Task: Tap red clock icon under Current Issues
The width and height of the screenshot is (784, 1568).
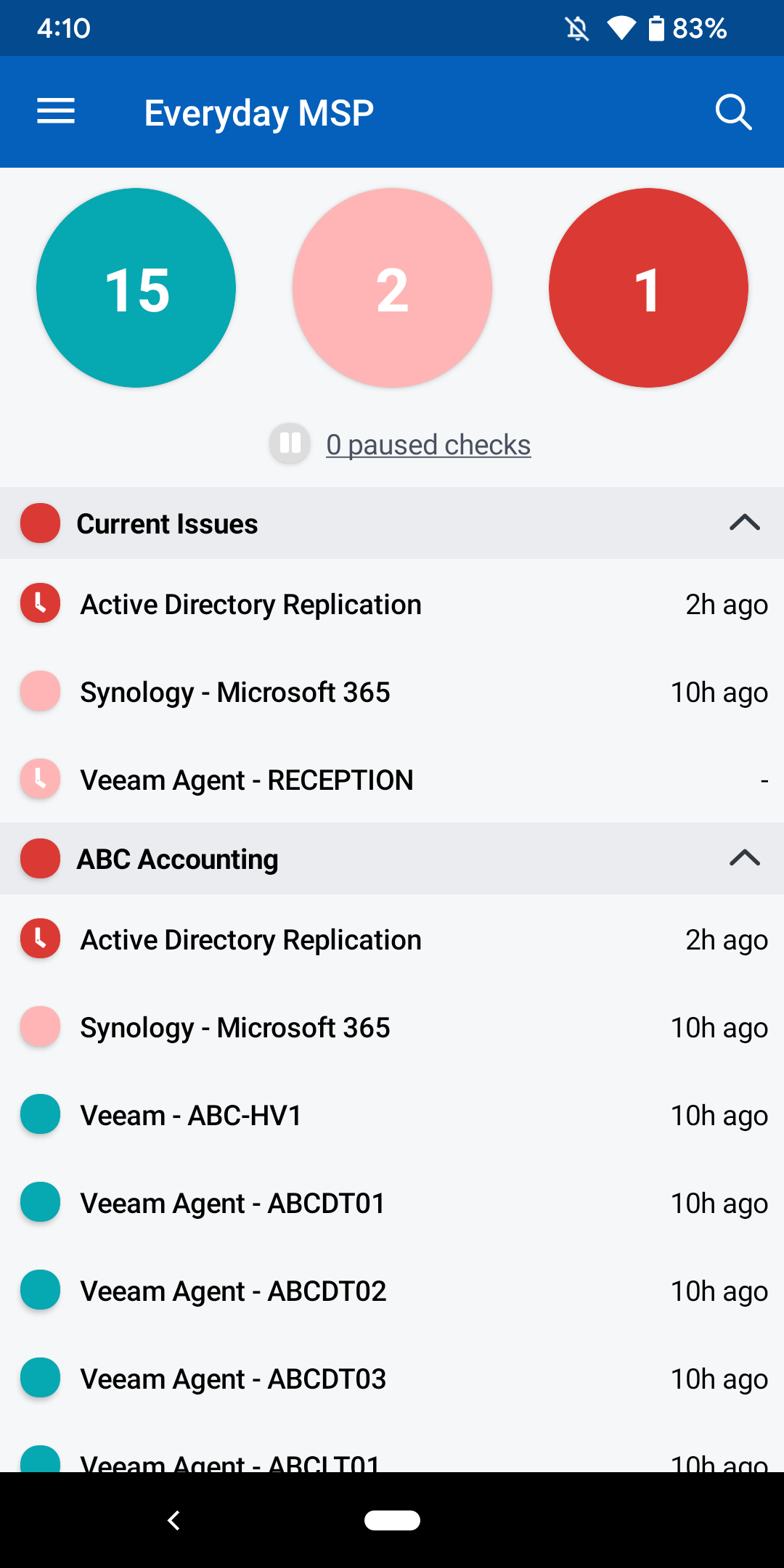Action: point(41,604)
